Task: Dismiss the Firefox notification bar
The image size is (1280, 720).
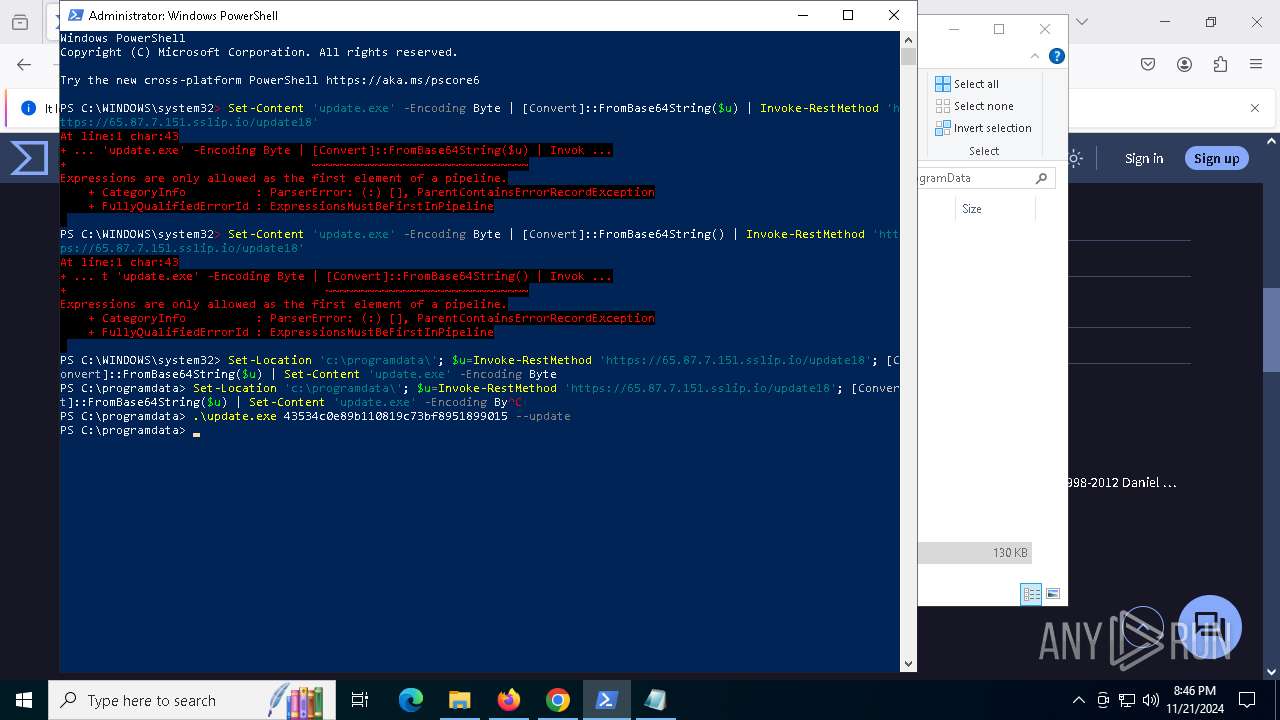Action: [1255, 108]
